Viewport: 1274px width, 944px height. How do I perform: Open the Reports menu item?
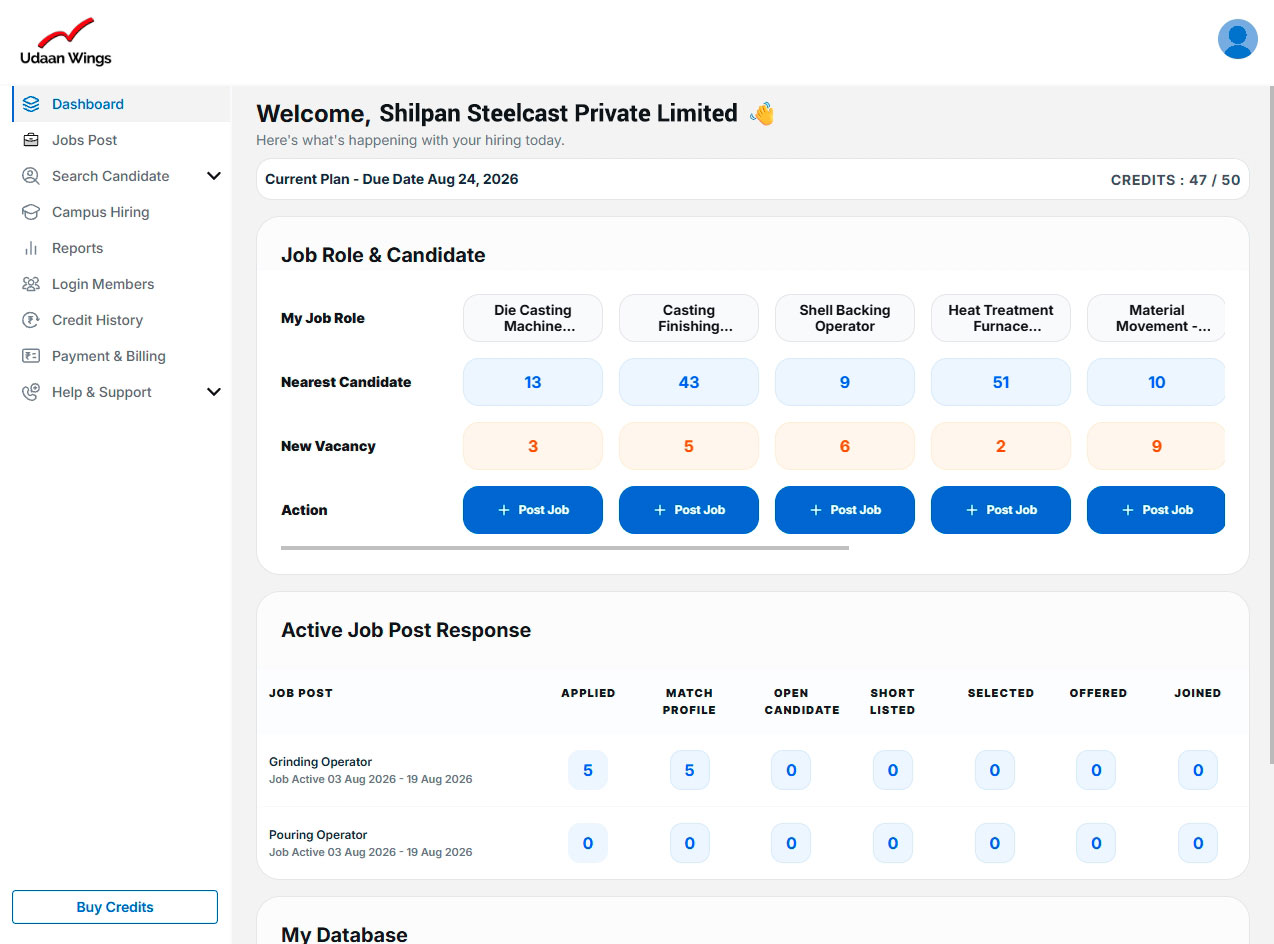click(x=121, y=248)
